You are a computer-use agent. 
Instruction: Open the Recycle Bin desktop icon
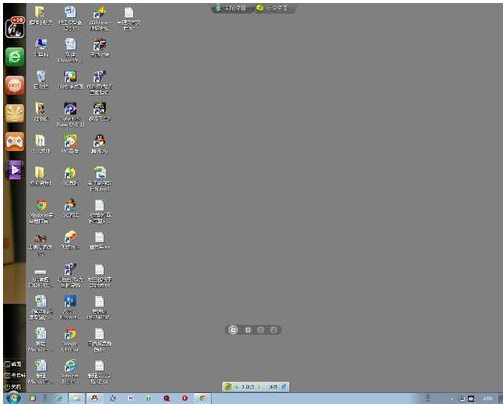click(41, 79)
